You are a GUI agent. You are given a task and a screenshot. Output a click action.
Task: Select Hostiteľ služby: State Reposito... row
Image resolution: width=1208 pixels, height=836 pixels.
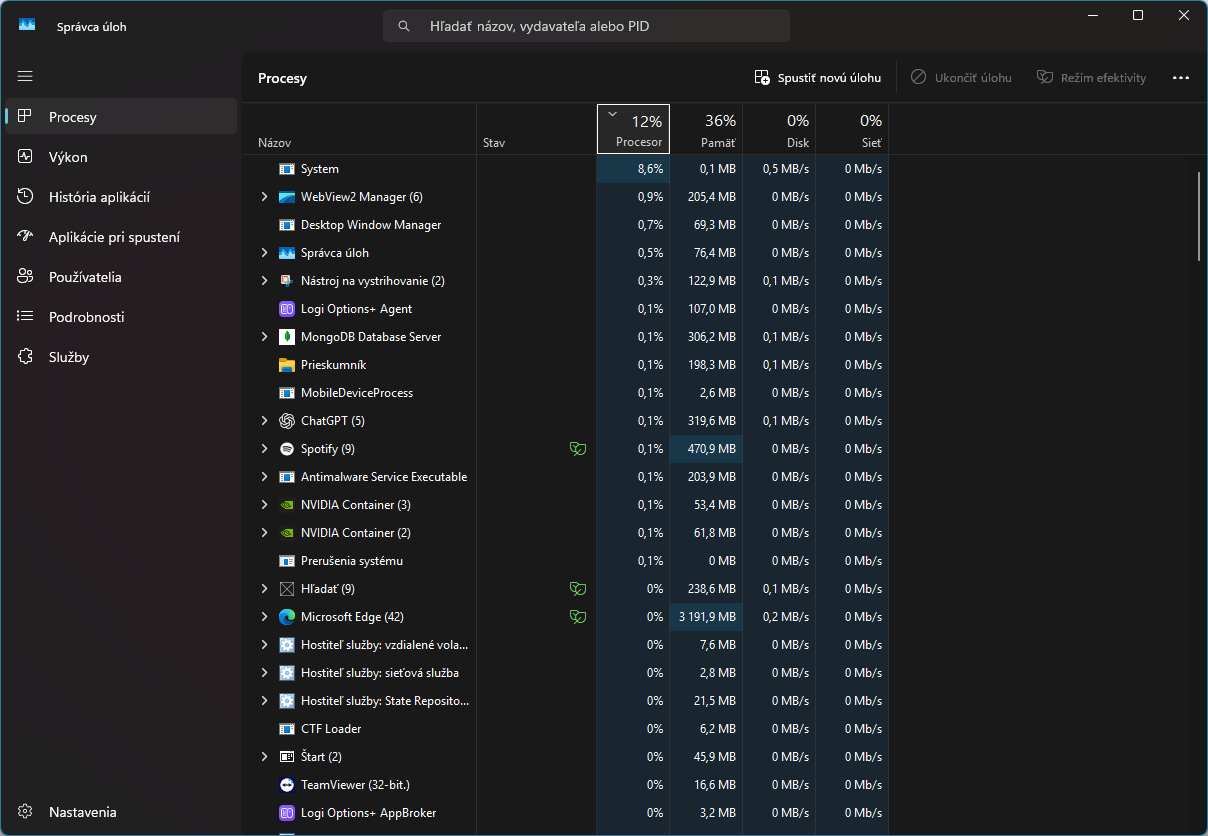[x=565, y=701]
